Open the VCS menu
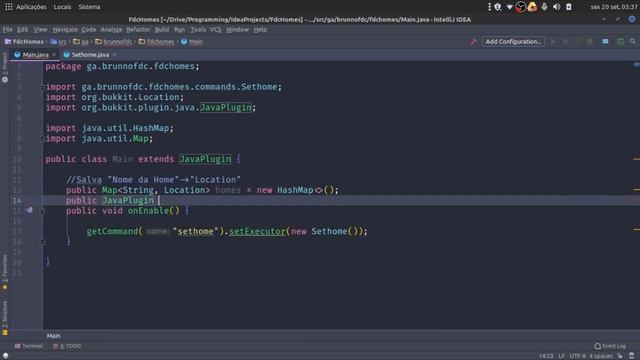This screenshot has width=640, height=360. click(x=216, y=29)
